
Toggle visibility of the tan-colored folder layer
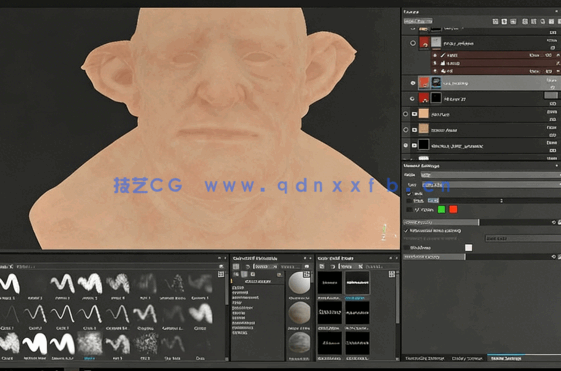tap(405, 130)
